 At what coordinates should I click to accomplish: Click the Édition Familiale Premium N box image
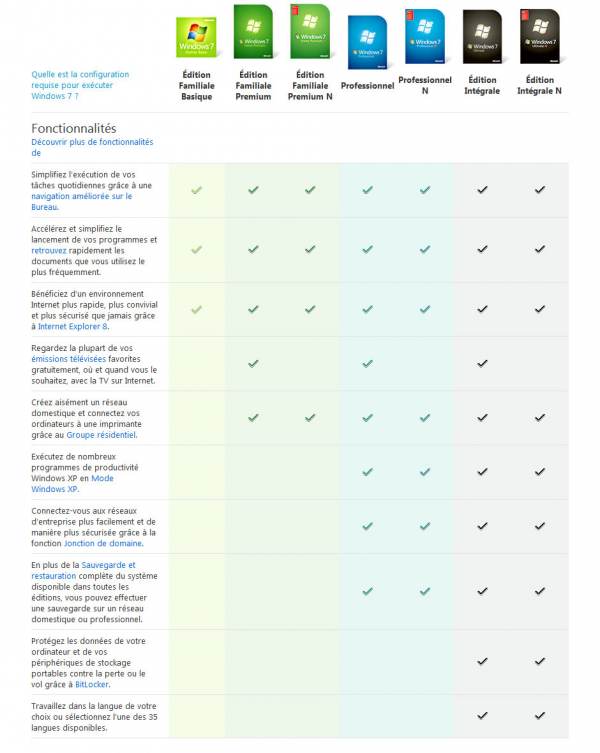coord(310,32)
